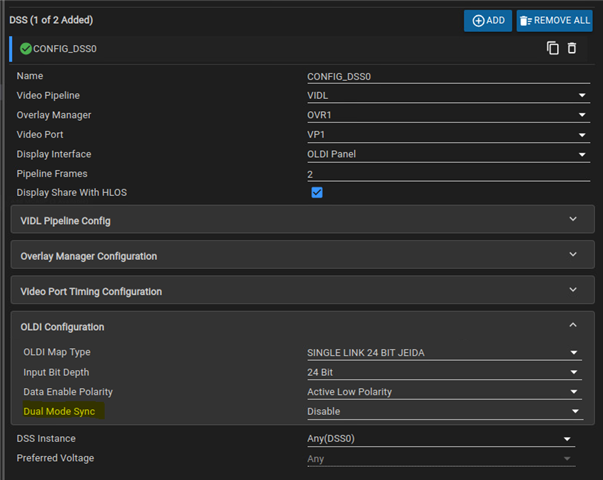
Task: Click the ADD button
Action: click(488, 21)
